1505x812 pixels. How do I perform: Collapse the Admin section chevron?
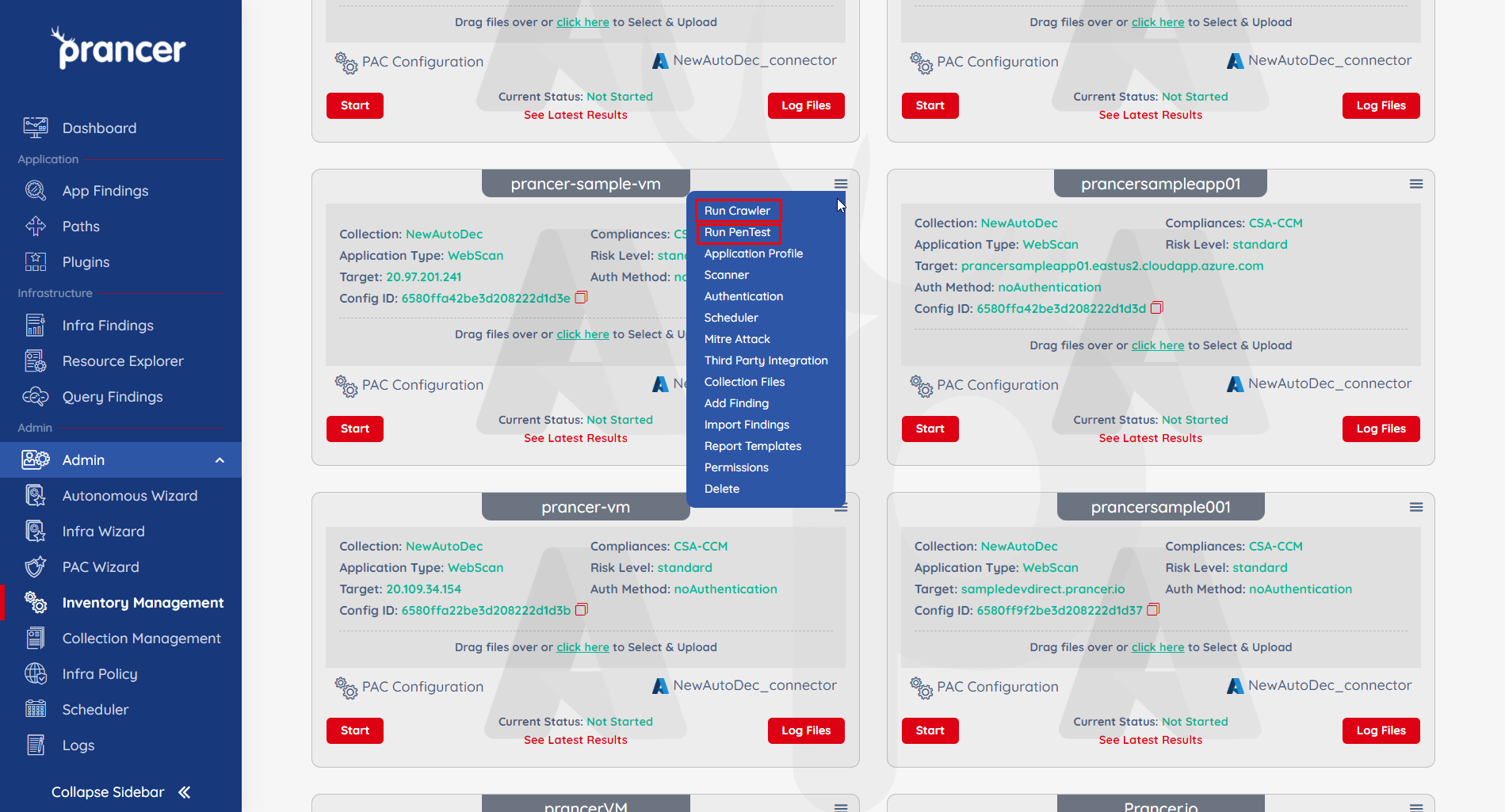(x=220, y=460)
